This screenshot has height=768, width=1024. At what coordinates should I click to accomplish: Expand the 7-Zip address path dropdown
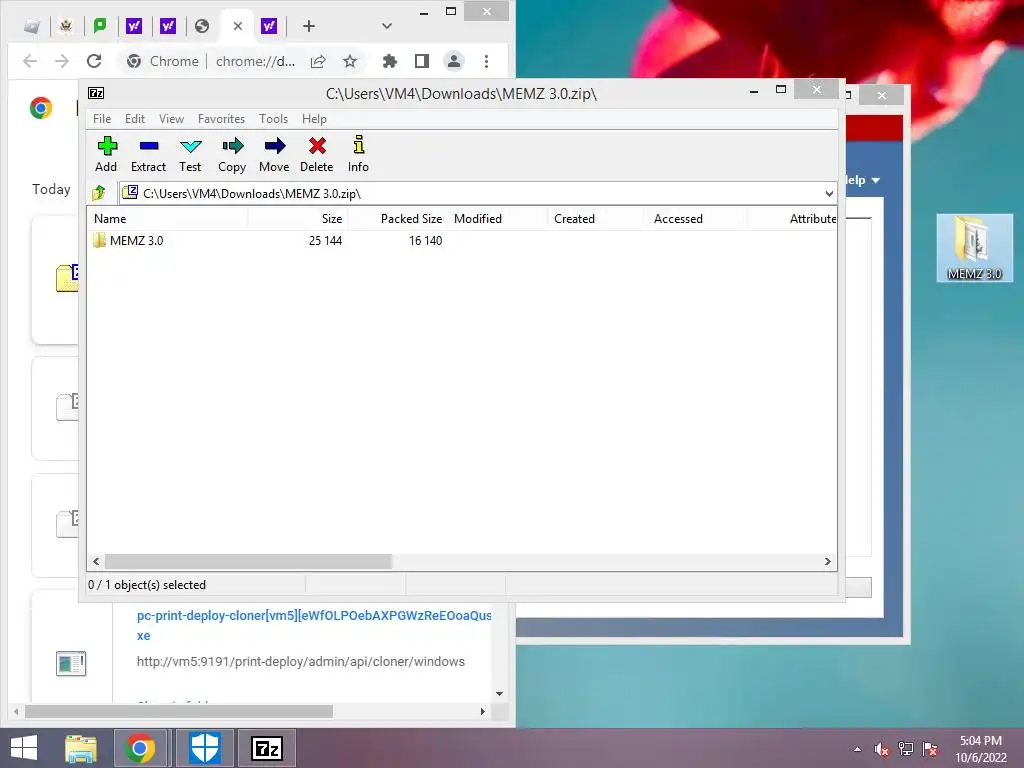click(x=829, y=193)
